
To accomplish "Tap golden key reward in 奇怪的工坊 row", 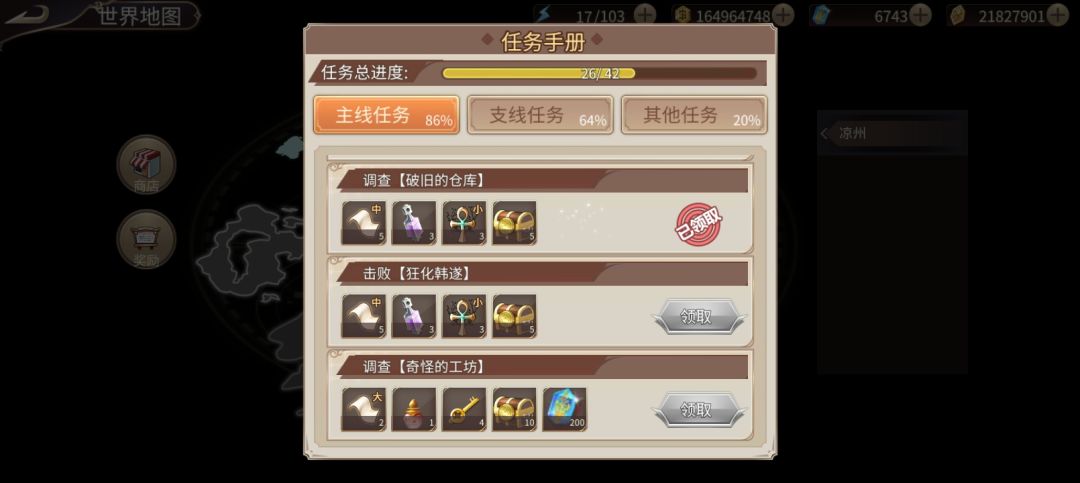I will click(464, 409).
